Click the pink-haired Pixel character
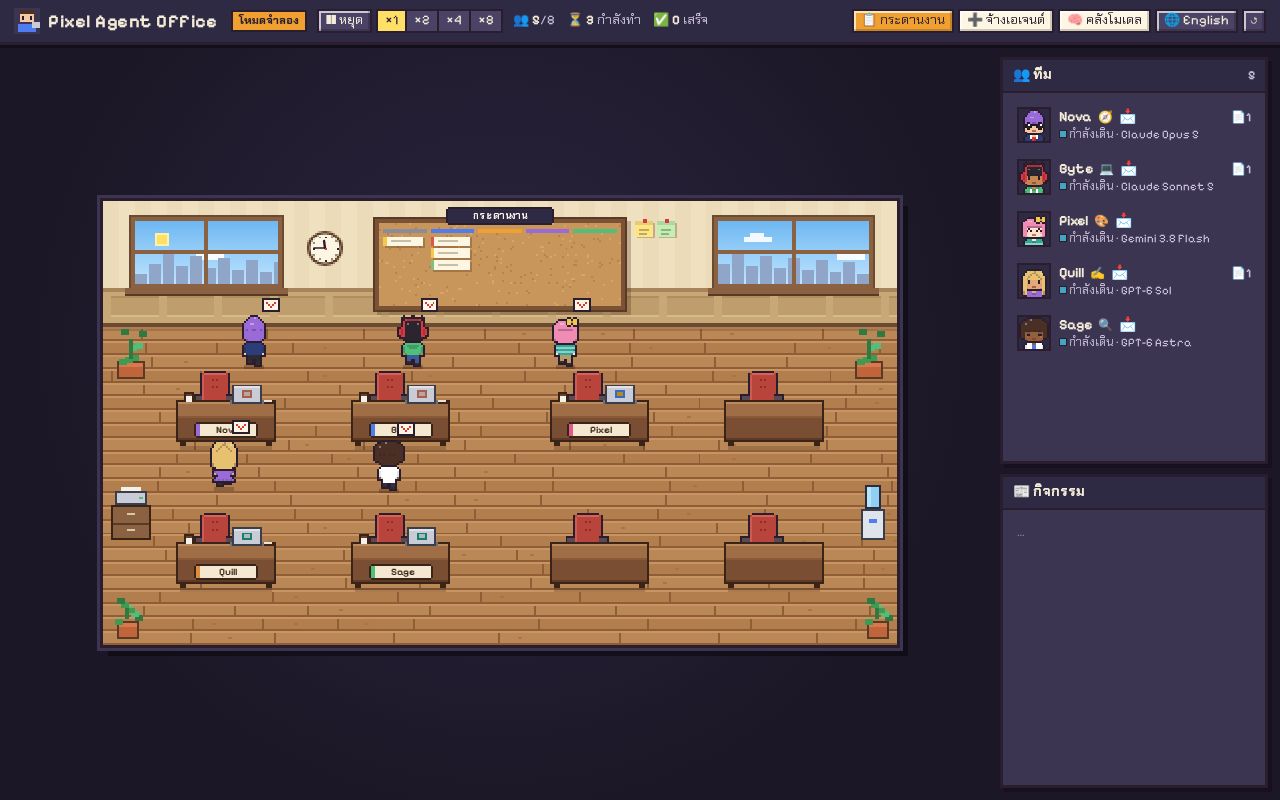 [565, 342]
